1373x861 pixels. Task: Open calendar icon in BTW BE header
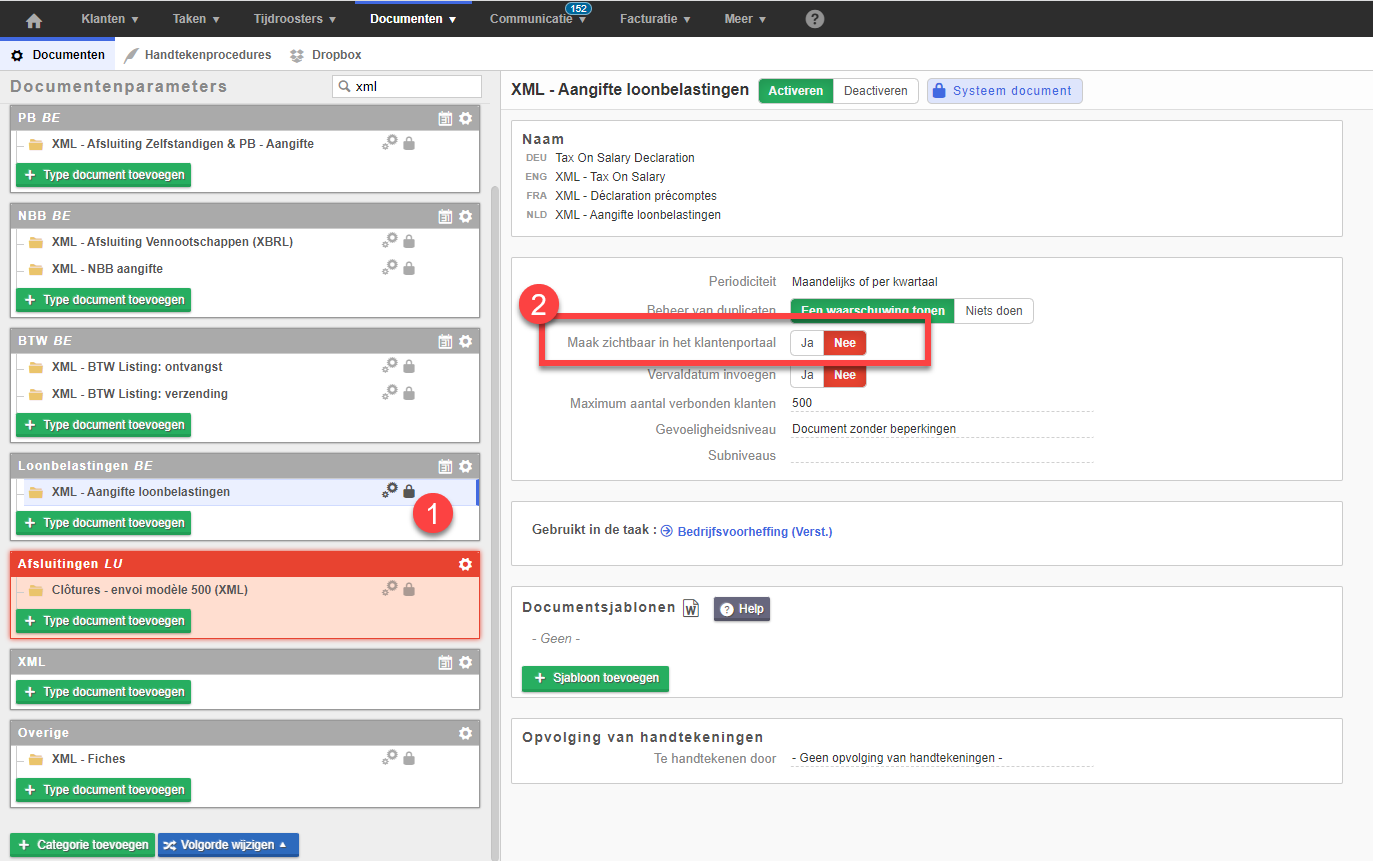(445, 341)
